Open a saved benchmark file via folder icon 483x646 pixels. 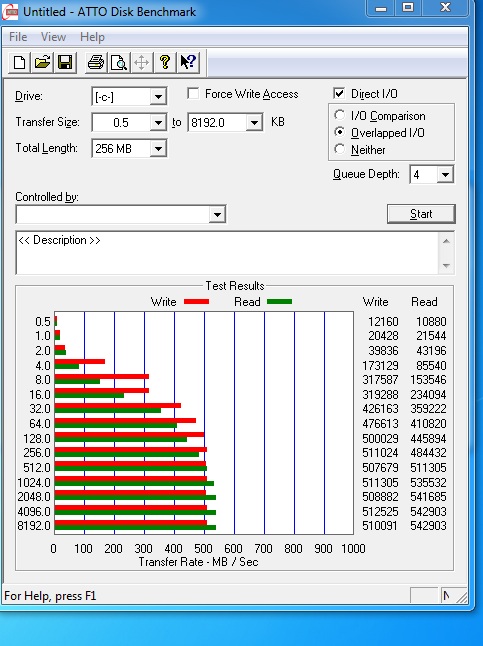pyautogui.click(x=42, y=63)
